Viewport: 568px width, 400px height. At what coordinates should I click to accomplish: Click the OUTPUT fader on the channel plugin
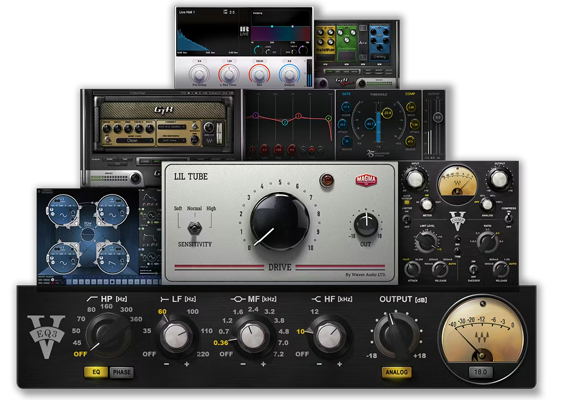[x=438, y=117]
